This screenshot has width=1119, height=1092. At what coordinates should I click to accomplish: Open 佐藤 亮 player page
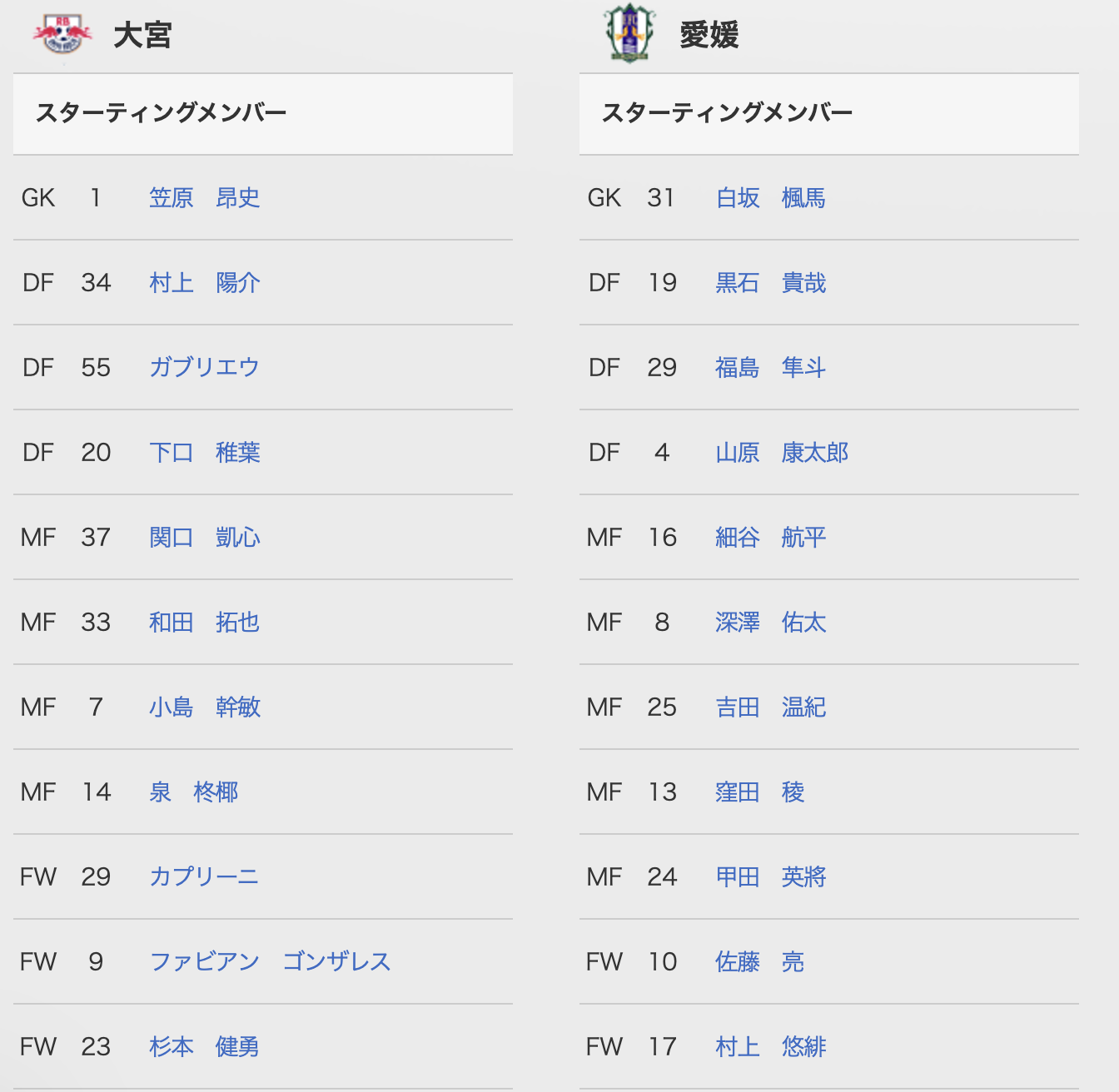[x=760, y=961]
